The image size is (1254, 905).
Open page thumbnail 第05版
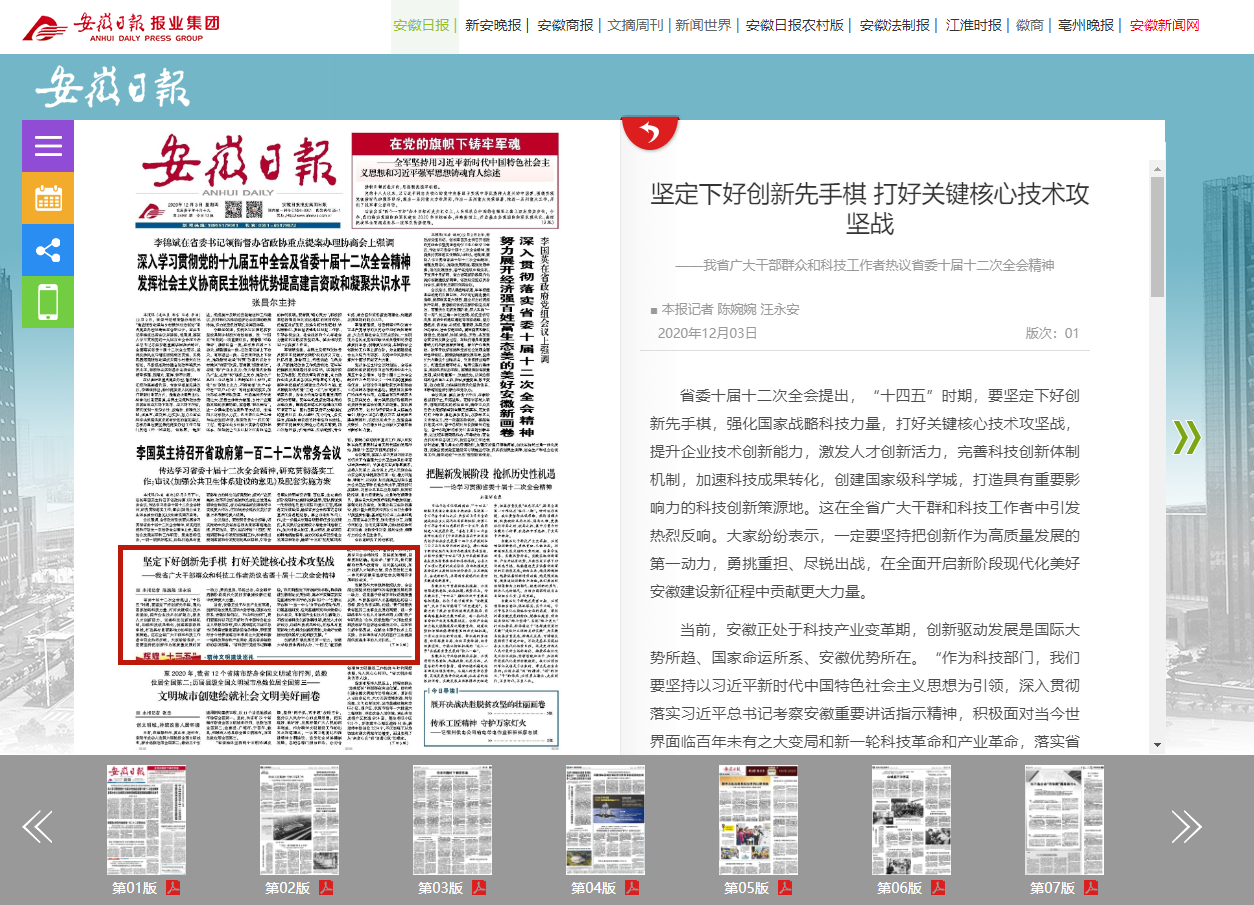coord(759,820)
